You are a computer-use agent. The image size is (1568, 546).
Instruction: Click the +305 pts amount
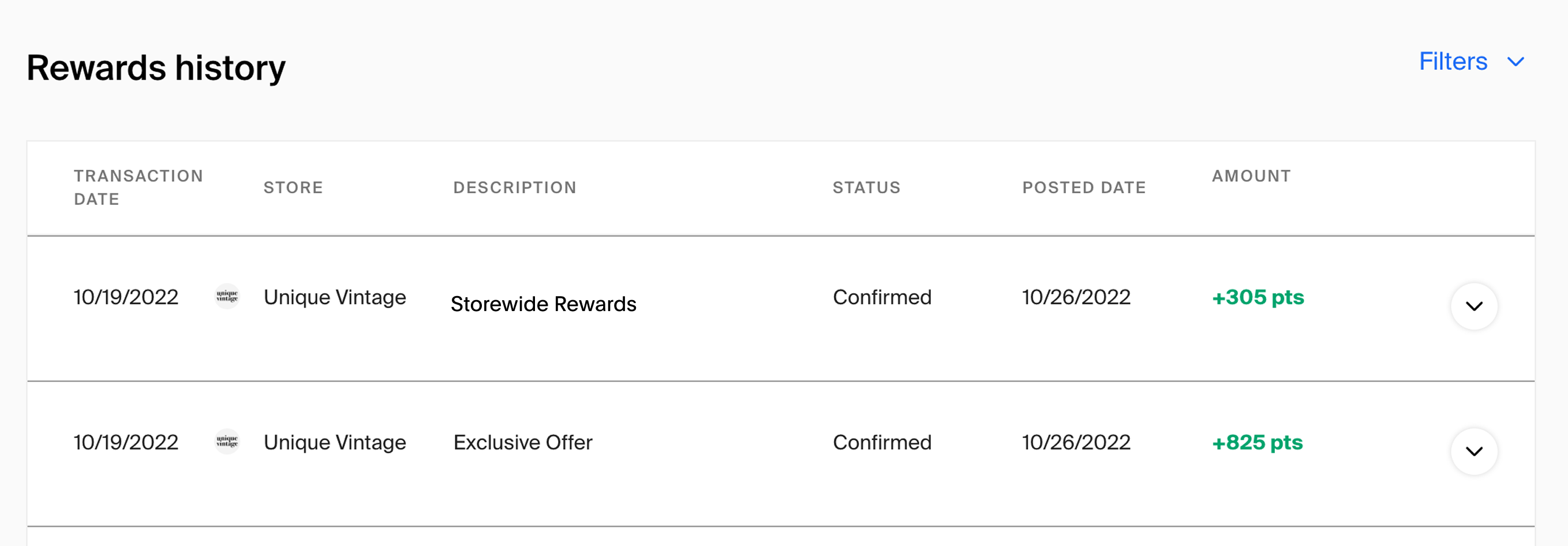pos(1258,297)
